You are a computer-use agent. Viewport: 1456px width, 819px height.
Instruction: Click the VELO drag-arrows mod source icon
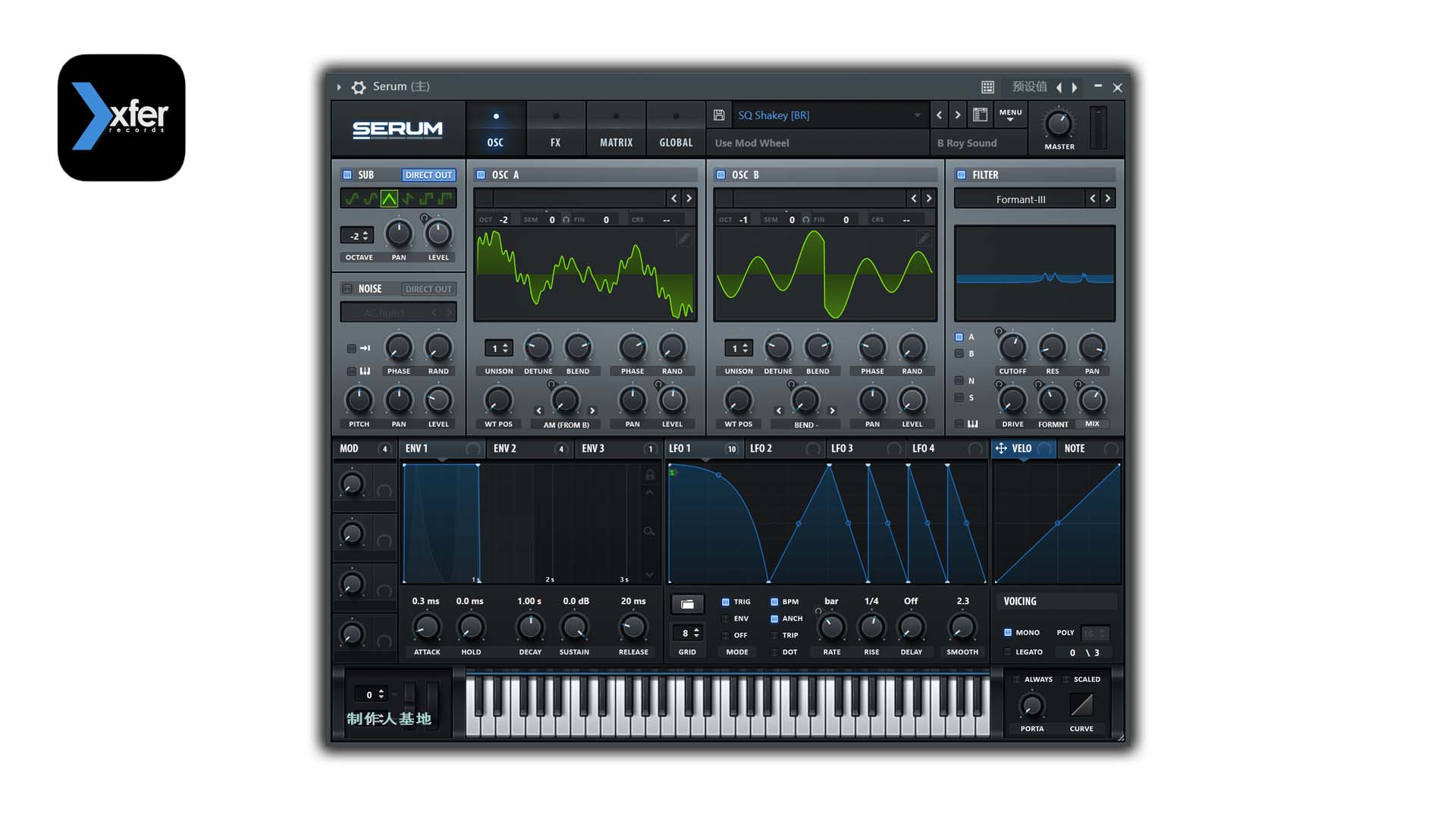pyautogui.click(x=1001, y=448)
